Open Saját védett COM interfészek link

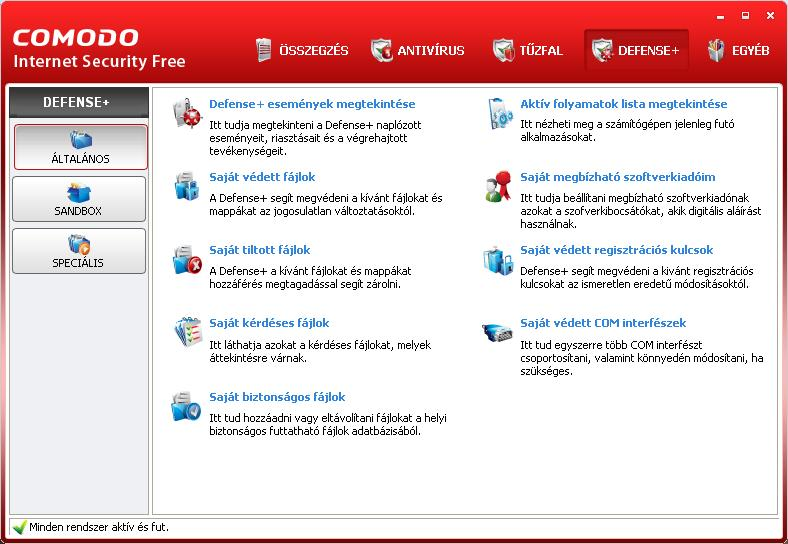point(603,323)
